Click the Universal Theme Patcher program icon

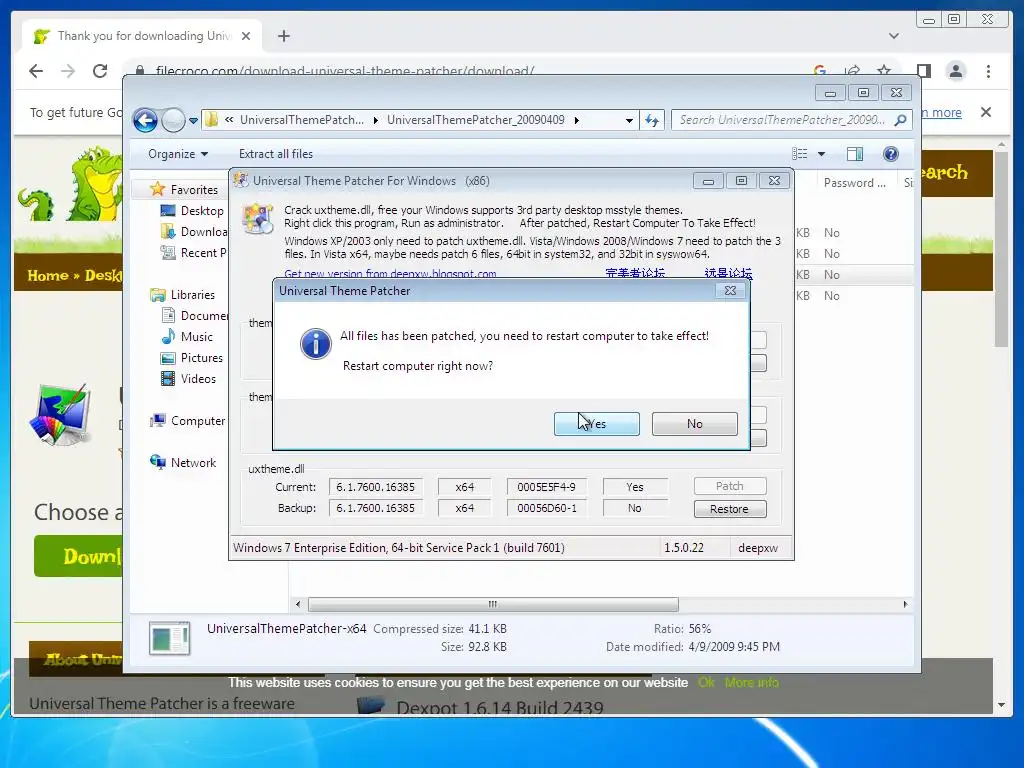tap(257, 219)
